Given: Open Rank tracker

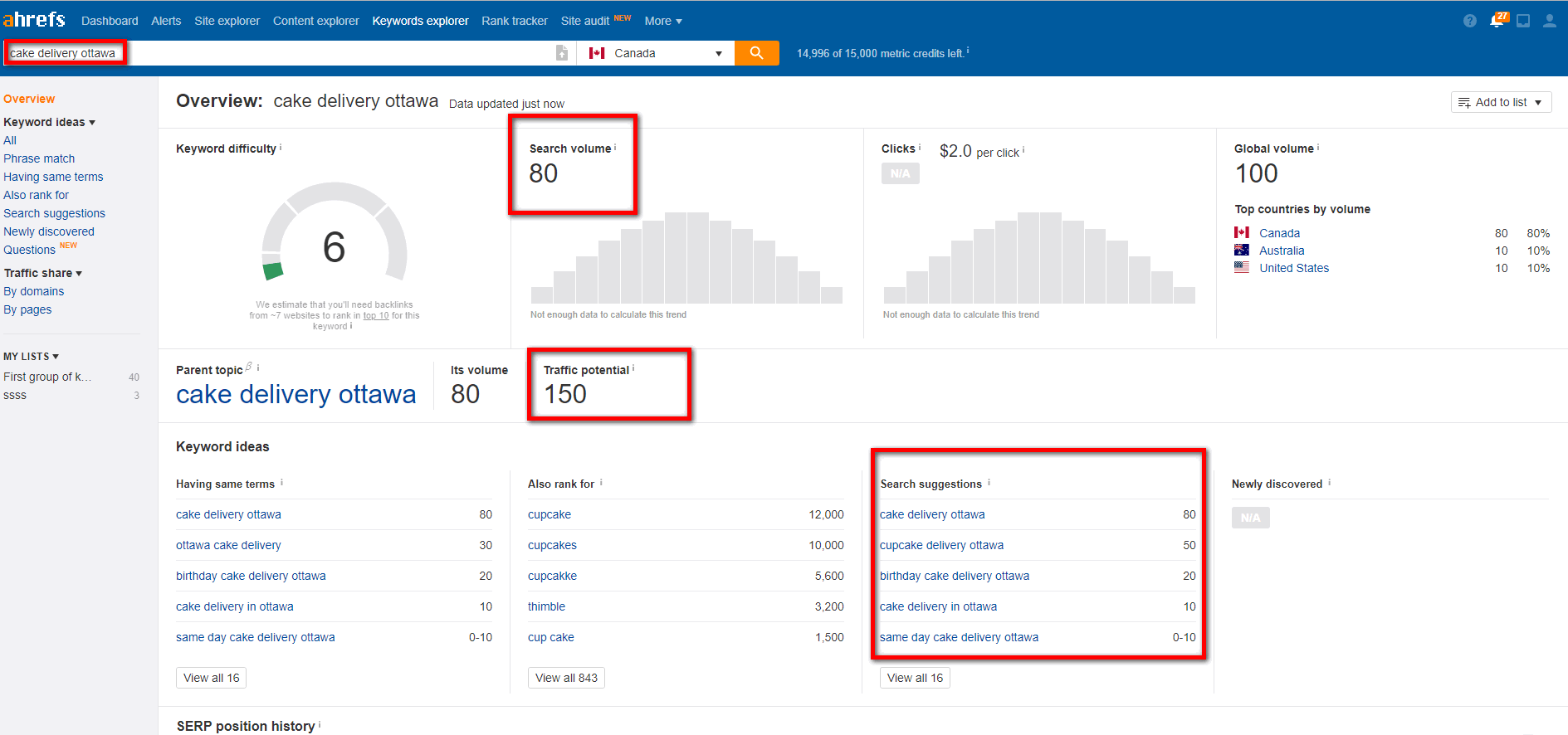Looking at the screenshot, I should click(x=515, y=21).
